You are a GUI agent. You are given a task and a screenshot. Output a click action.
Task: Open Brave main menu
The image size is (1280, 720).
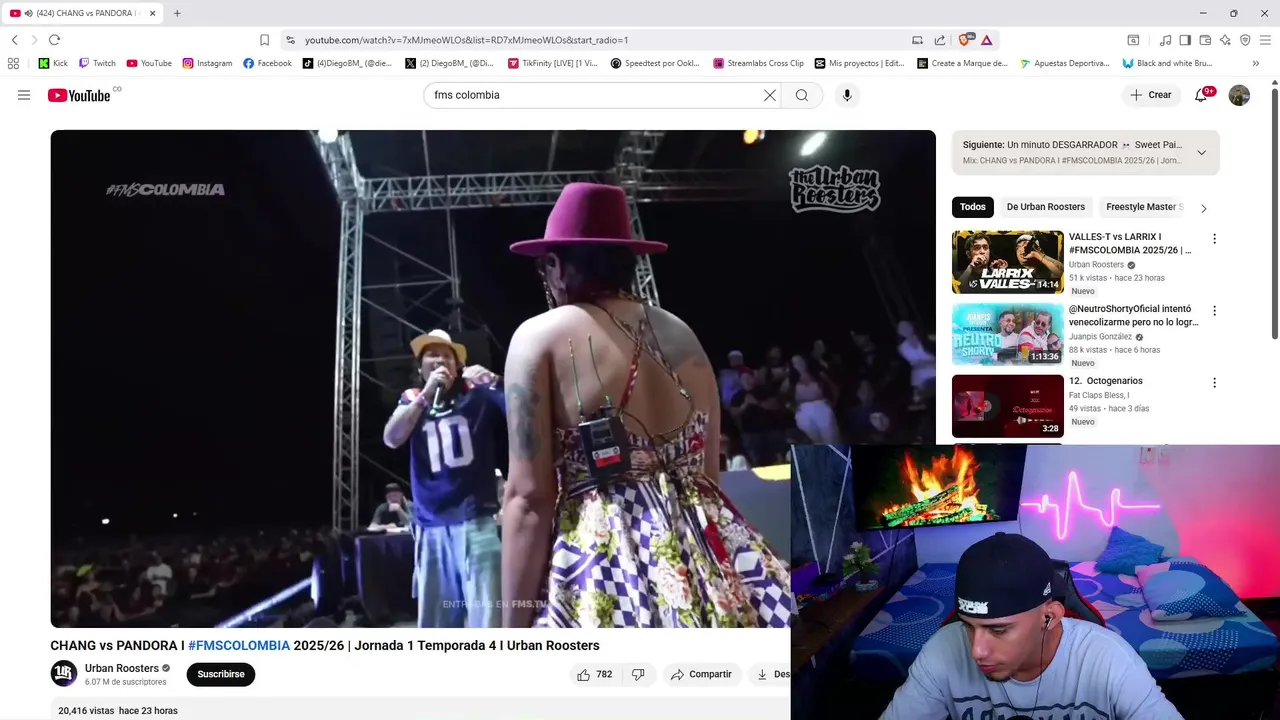(1266, 40)
